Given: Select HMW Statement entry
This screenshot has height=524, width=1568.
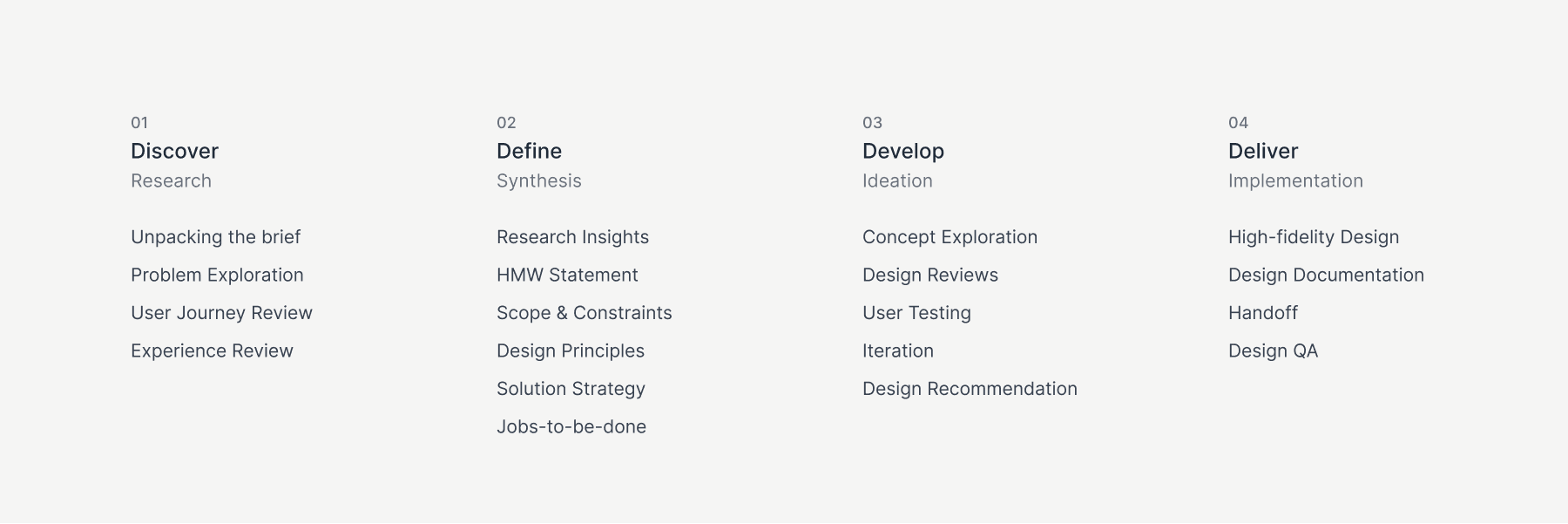Looking at the screenshot, I should 567,276.
